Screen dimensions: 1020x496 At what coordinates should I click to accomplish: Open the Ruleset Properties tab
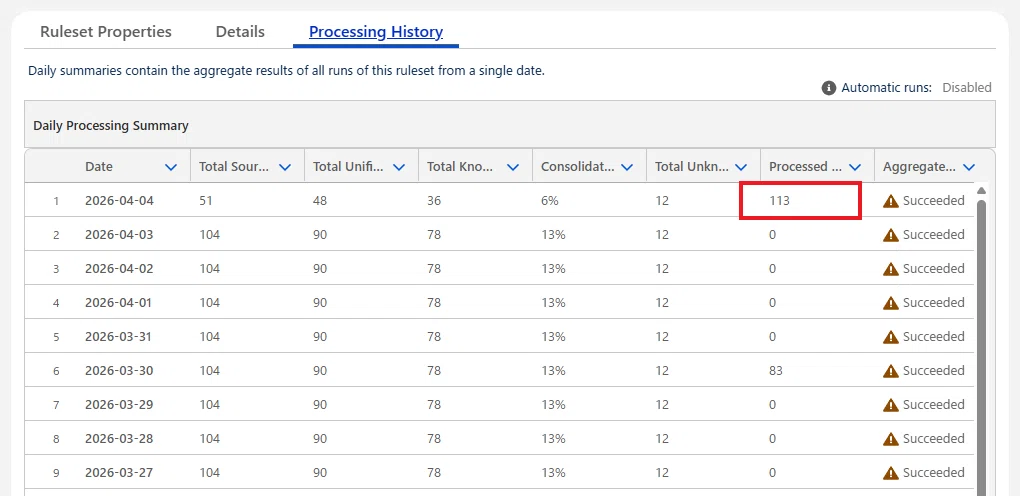tap(106, 32)
